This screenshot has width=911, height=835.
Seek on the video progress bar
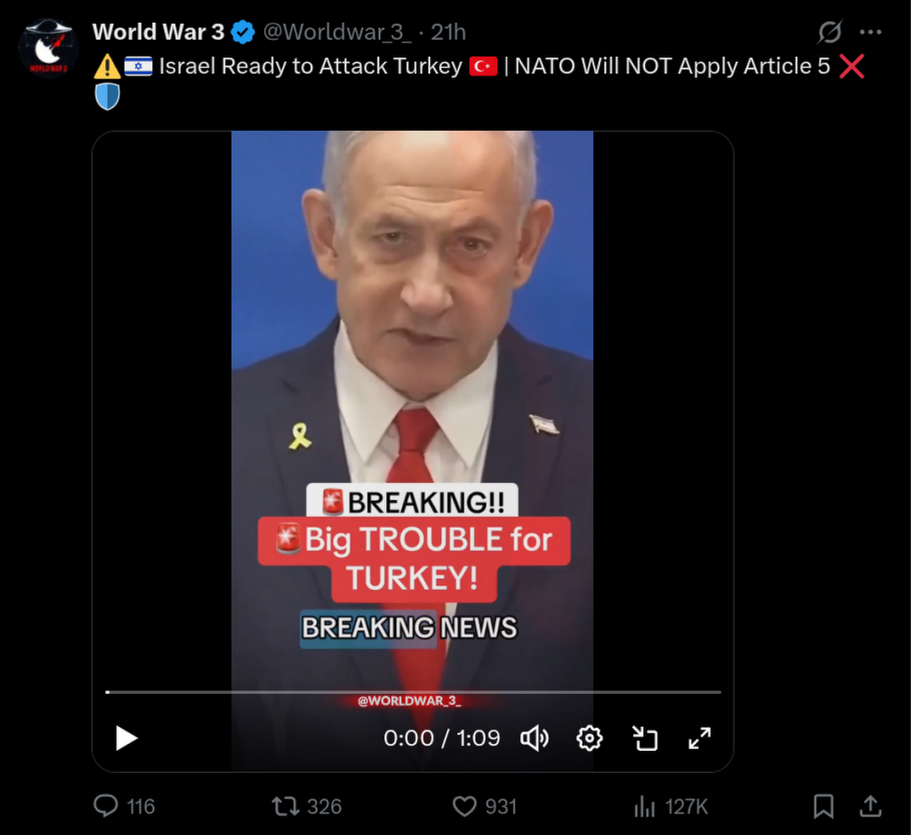tap(413, 692)
